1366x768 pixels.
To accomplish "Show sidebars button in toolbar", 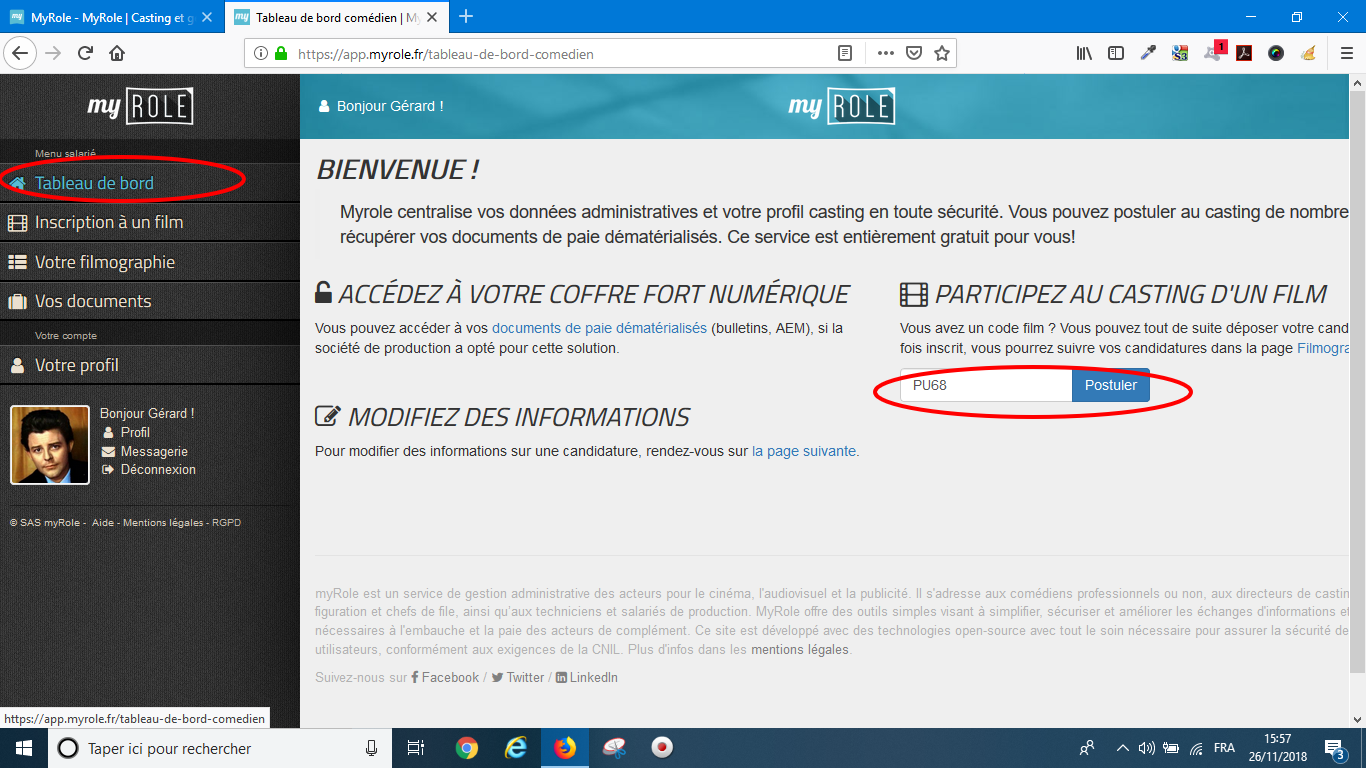I will (1116, 53).
